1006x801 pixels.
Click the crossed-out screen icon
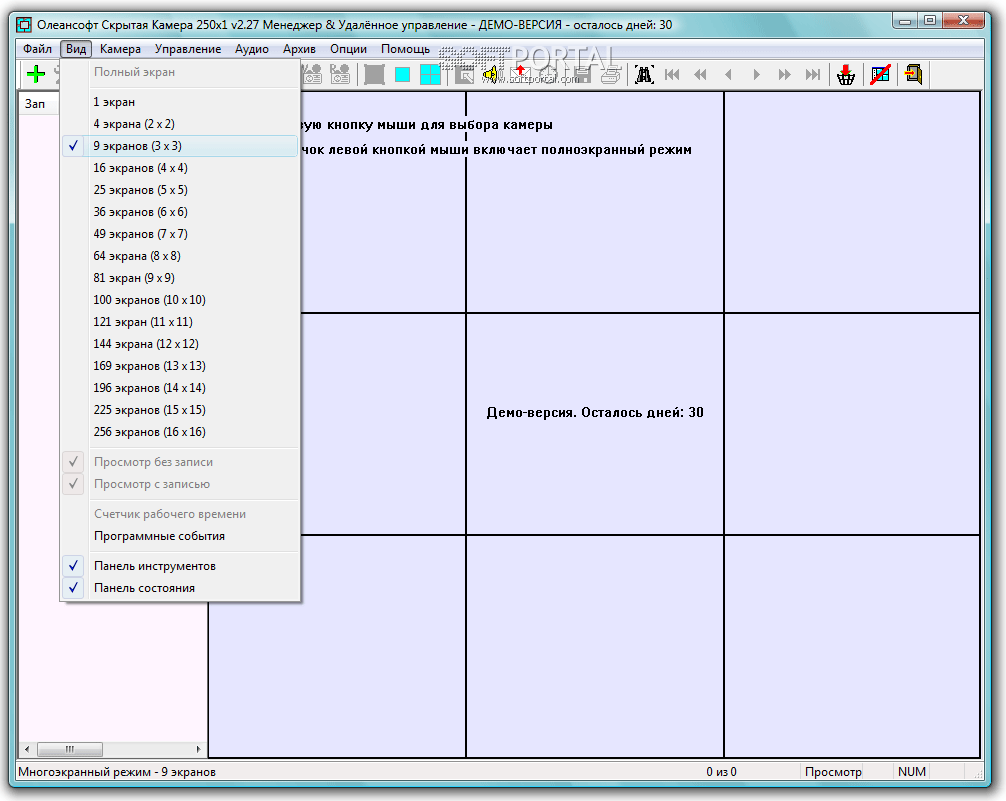(x=880, y=74)
